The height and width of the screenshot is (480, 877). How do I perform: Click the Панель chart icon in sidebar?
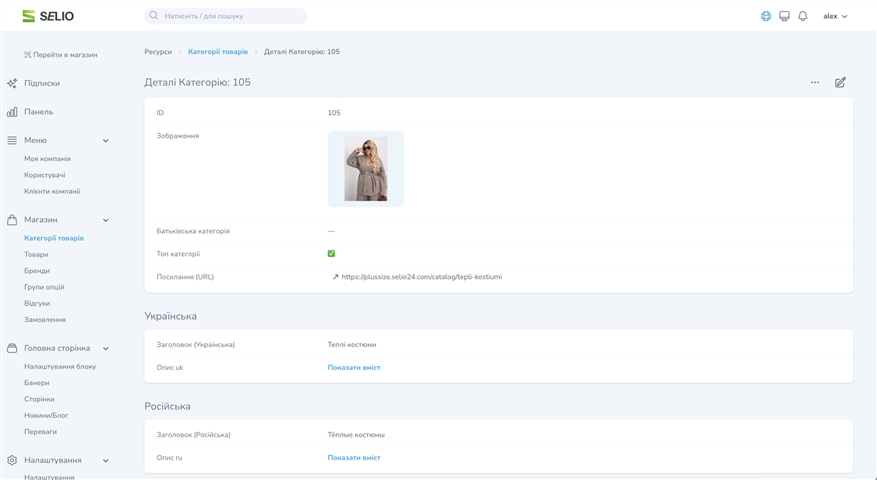[12, 112]
